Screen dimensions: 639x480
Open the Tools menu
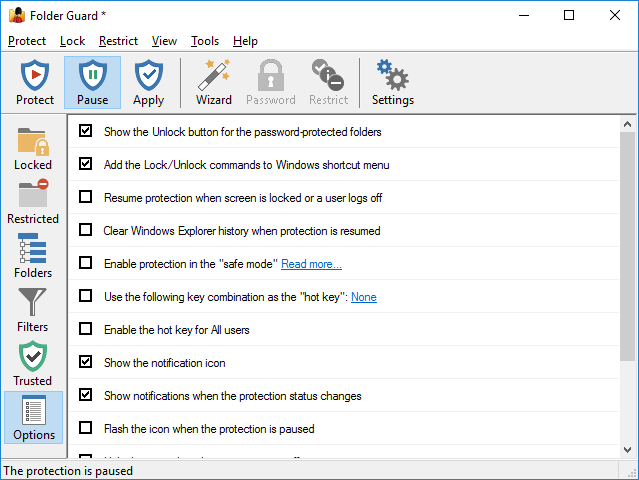click(x=205, y=41)
